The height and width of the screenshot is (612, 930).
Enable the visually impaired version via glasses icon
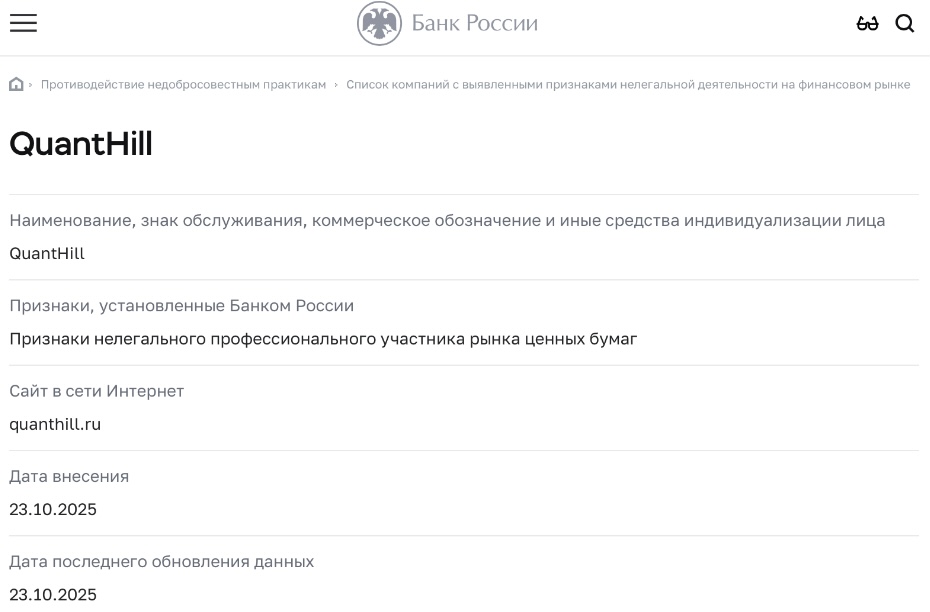click(x=867, y=23)
